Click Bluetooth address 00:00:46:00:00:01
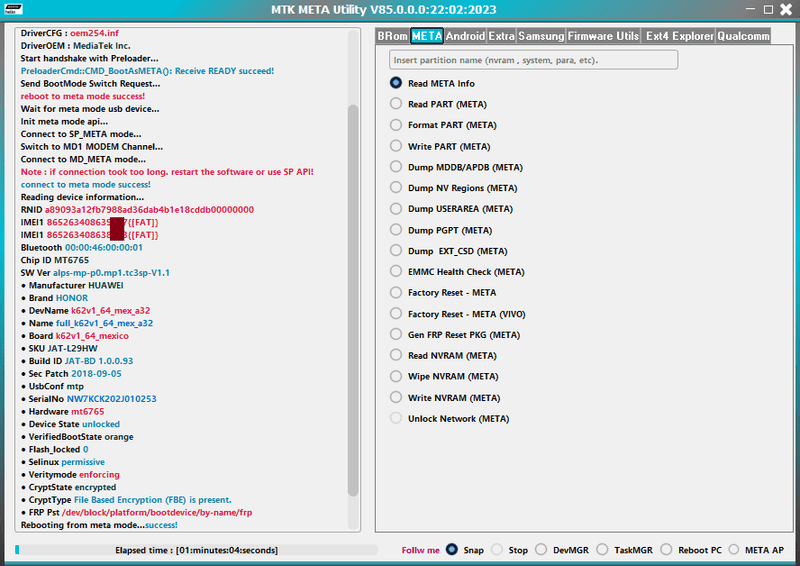 (104, 248)
